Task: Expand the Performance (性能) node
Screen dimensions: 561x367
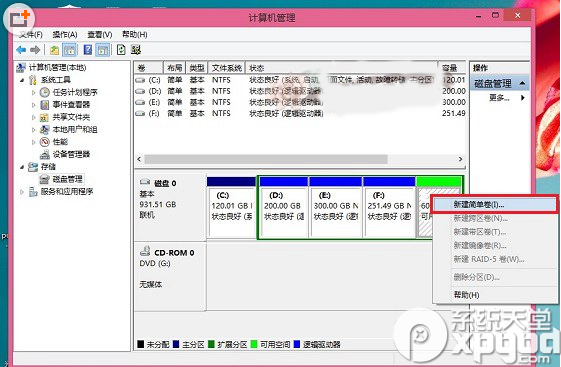Action: click(33, 142)
